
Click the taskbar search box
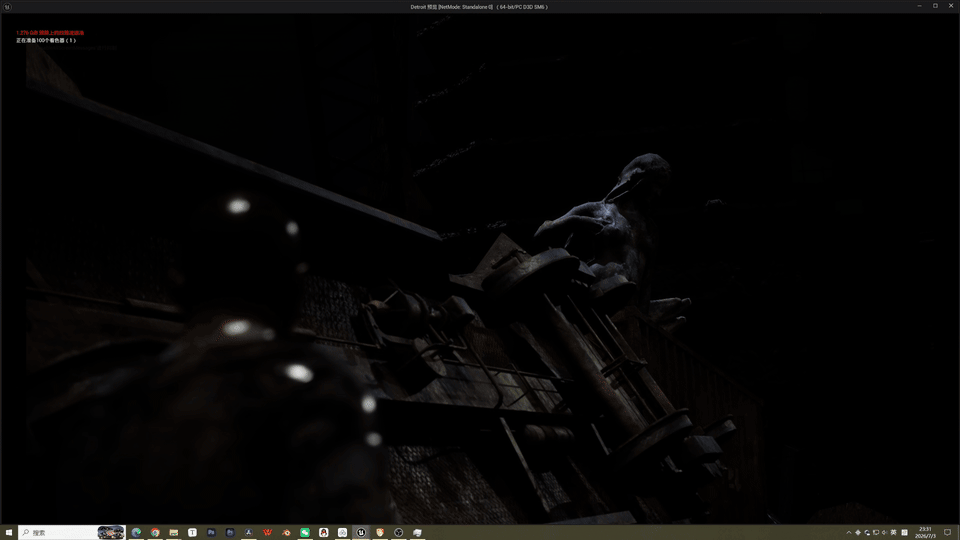pyautogui.click(x=72, y=533)
